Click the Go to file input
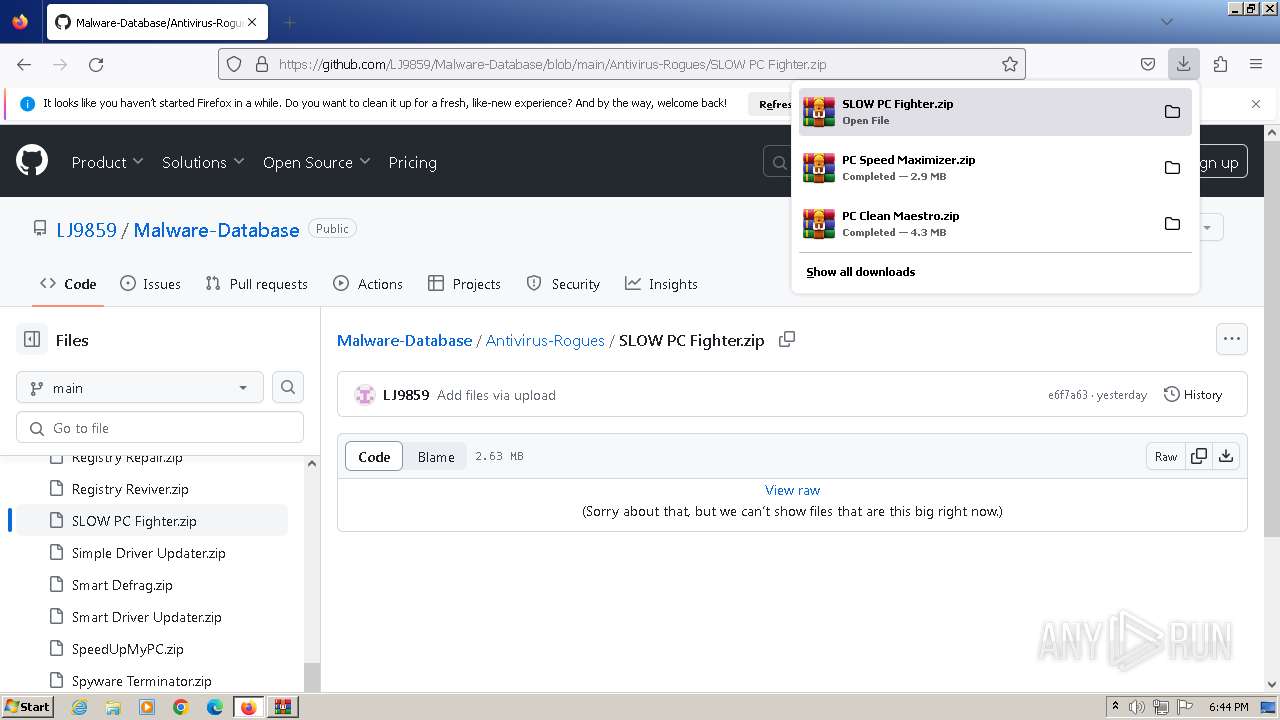 point(160,427)
